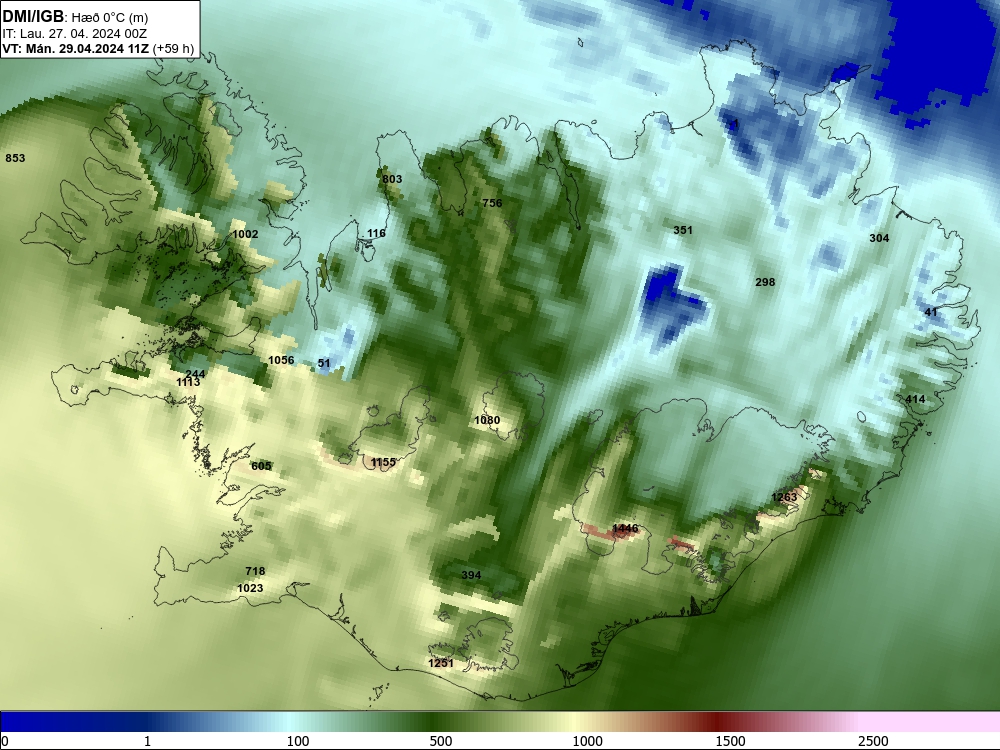Select the 414 value in the east
The width and height of the screenshot is (1000, 750).
[x=915, y=399]
